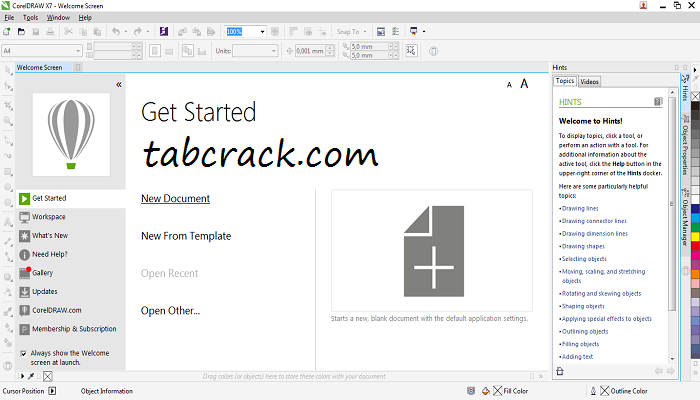Click the treat-as-filled icon on property bar
The height and width of the screenshot is (400, 700).
(x=411, y=51)
